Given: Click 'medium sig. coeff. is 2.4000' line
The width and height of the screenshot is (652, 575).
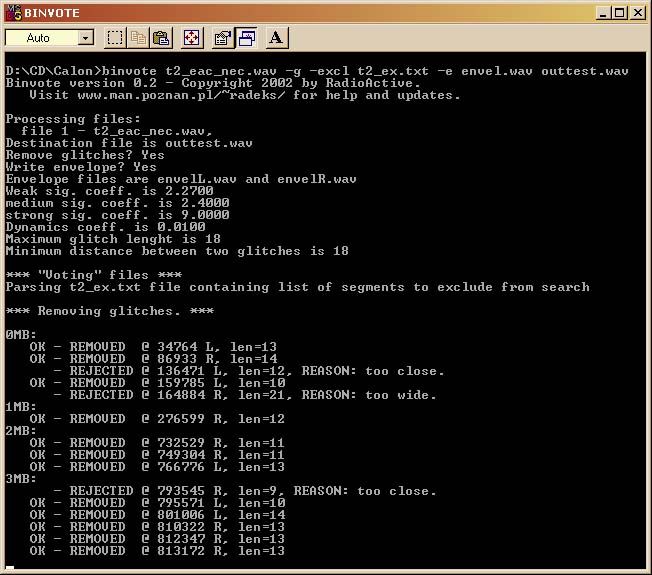Looking at the screenshot, I should pyautogui.click(x=117, y=203).
